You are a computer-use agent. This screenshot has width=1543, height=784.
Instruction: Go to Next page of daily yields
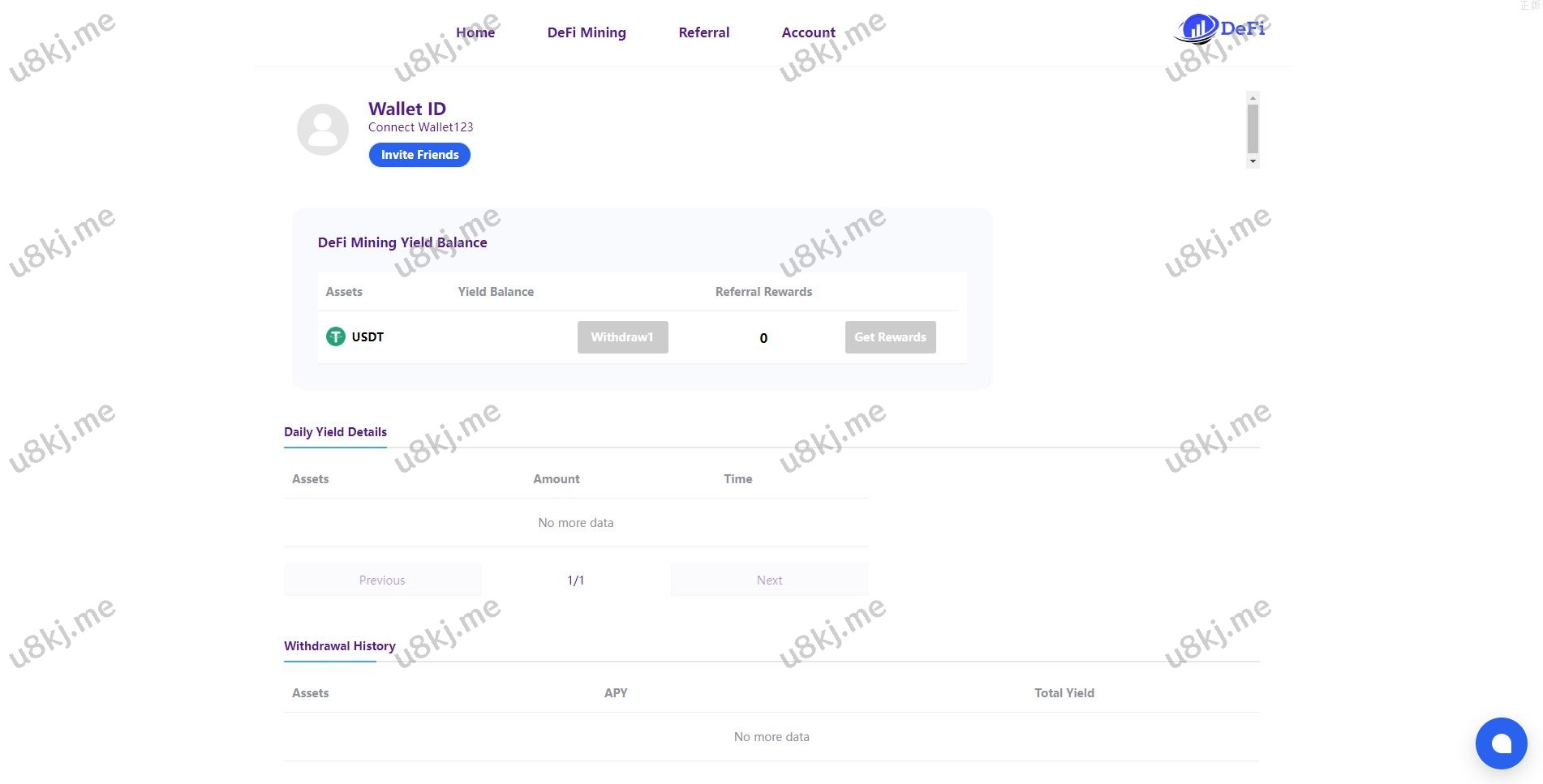coord(768,580)
